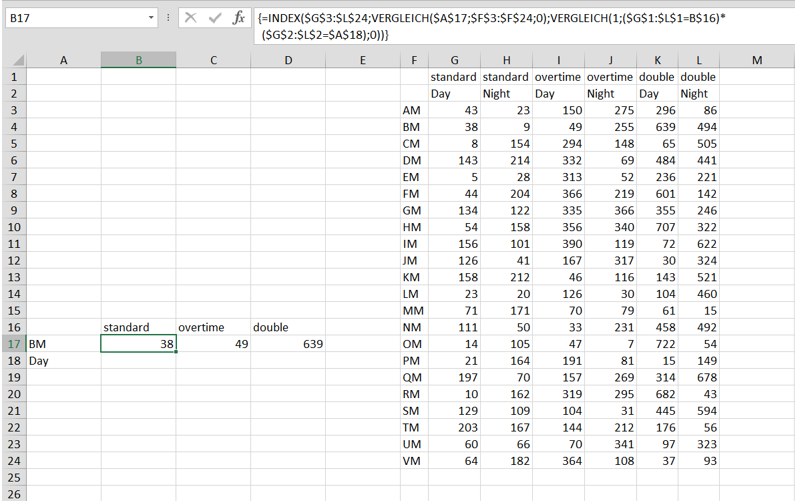
Task: Select row 25 header
Action: click(14, 477)
